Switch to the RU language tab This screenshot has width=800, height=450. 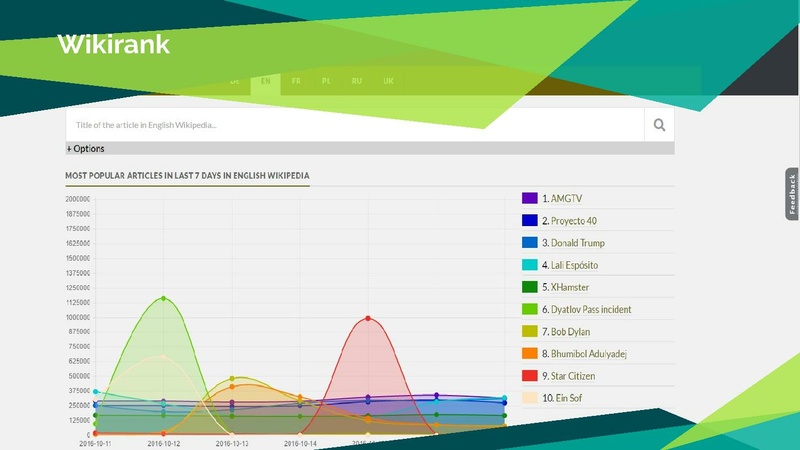356,81
